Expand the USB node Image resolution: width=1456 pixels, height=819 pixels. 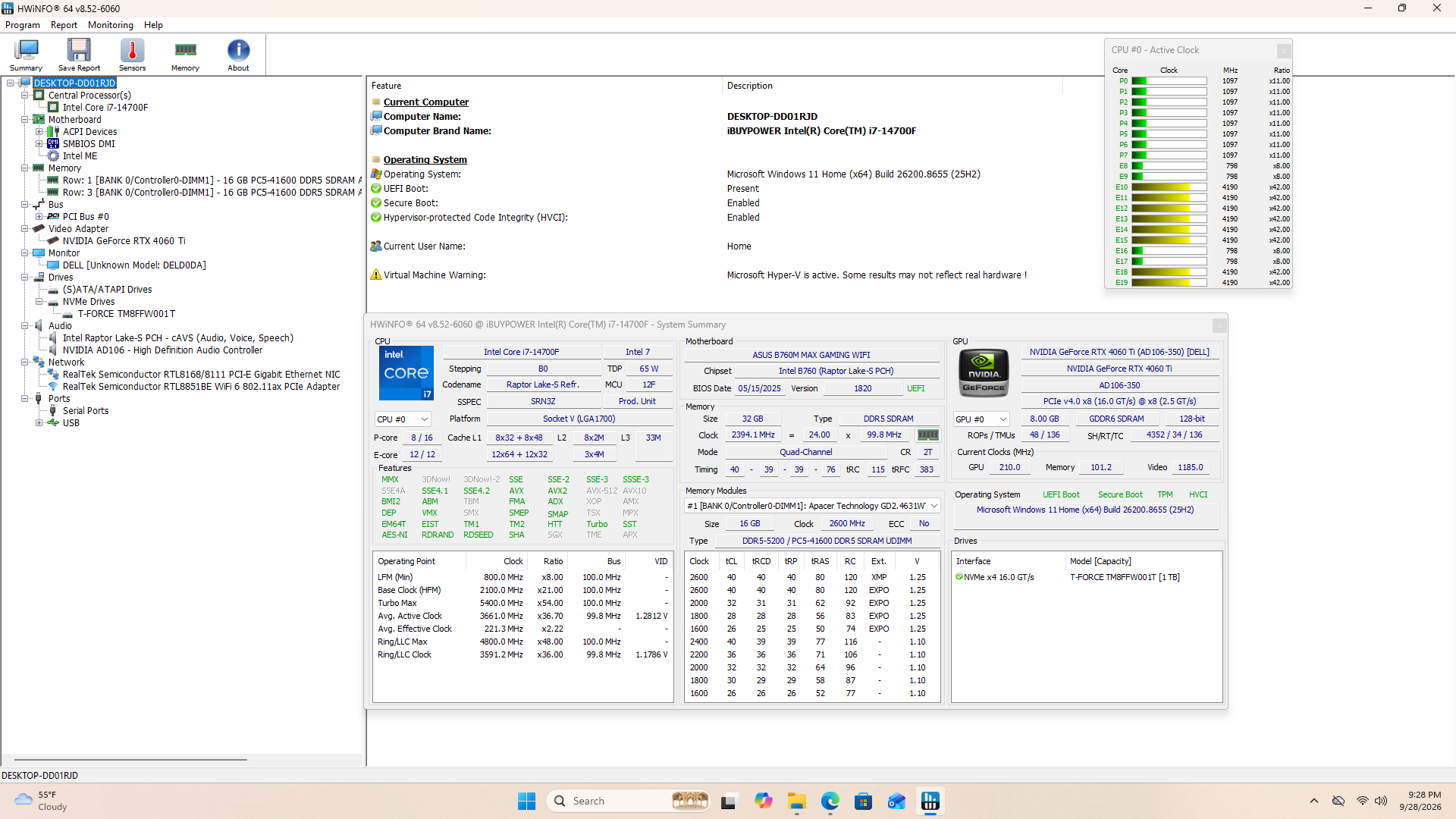39,422
